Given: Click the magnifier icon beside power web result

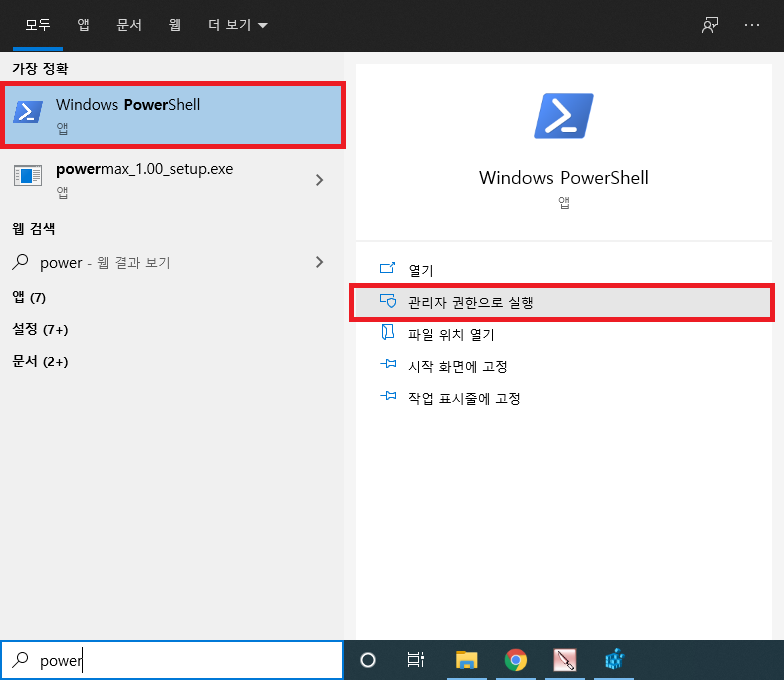Looking at the screenshot, I should [x=20, y=262].
